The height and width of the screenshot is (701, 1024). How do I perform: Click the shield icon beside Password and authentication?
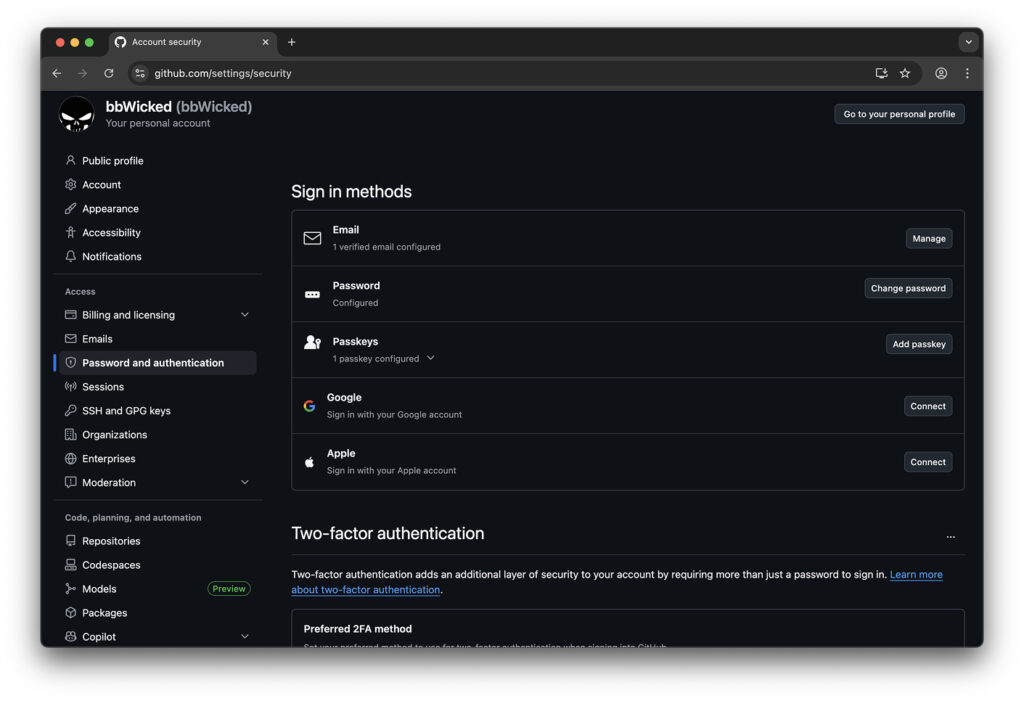point(71,362)
